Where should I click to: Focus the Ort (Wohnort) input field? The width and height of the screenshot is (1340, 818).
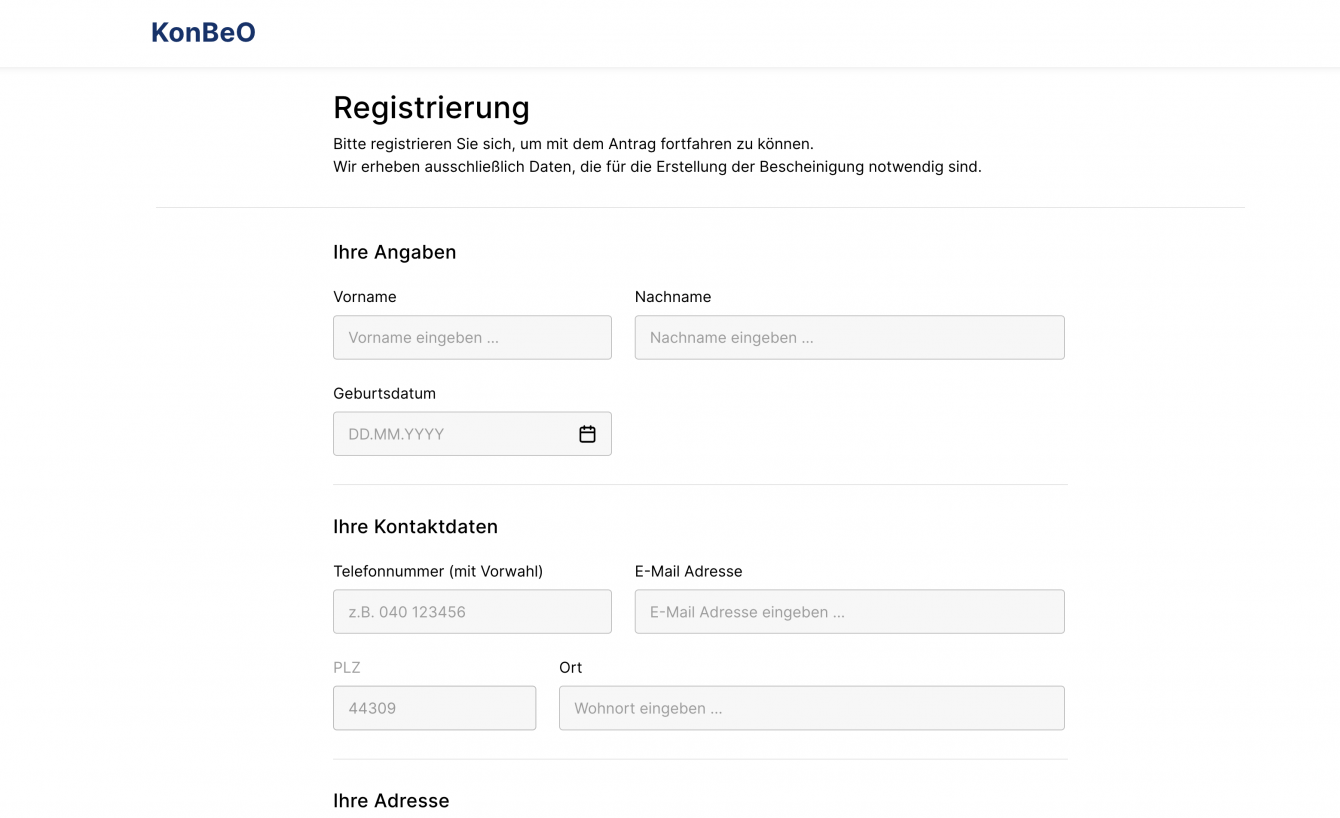pyautogui.click(x=811, y=708)
